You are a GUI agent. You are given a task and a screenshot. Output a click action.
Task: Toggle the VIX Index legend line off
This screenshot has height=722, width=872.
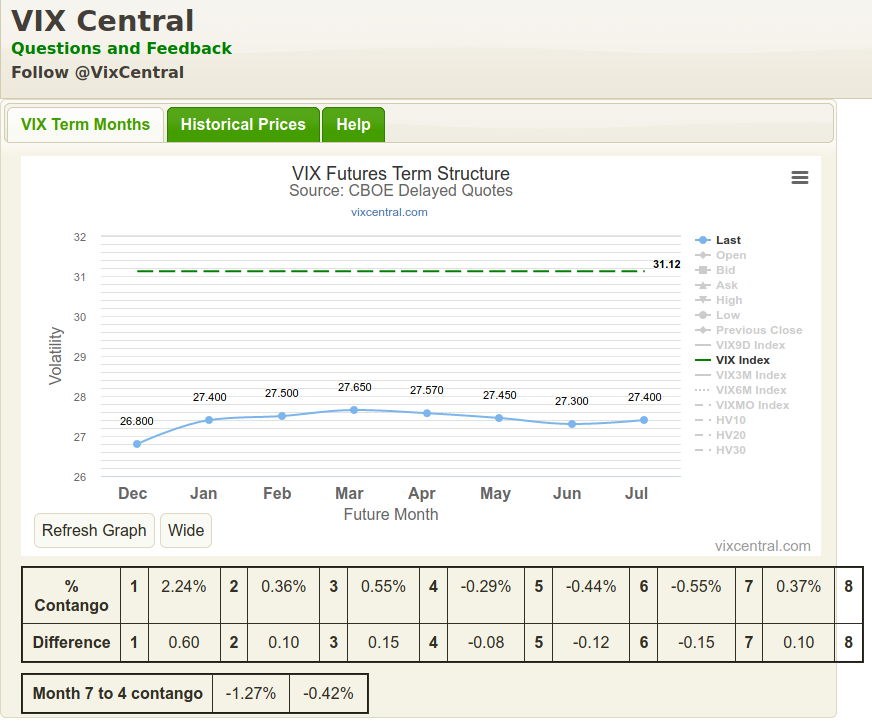[x=742, y=360]
